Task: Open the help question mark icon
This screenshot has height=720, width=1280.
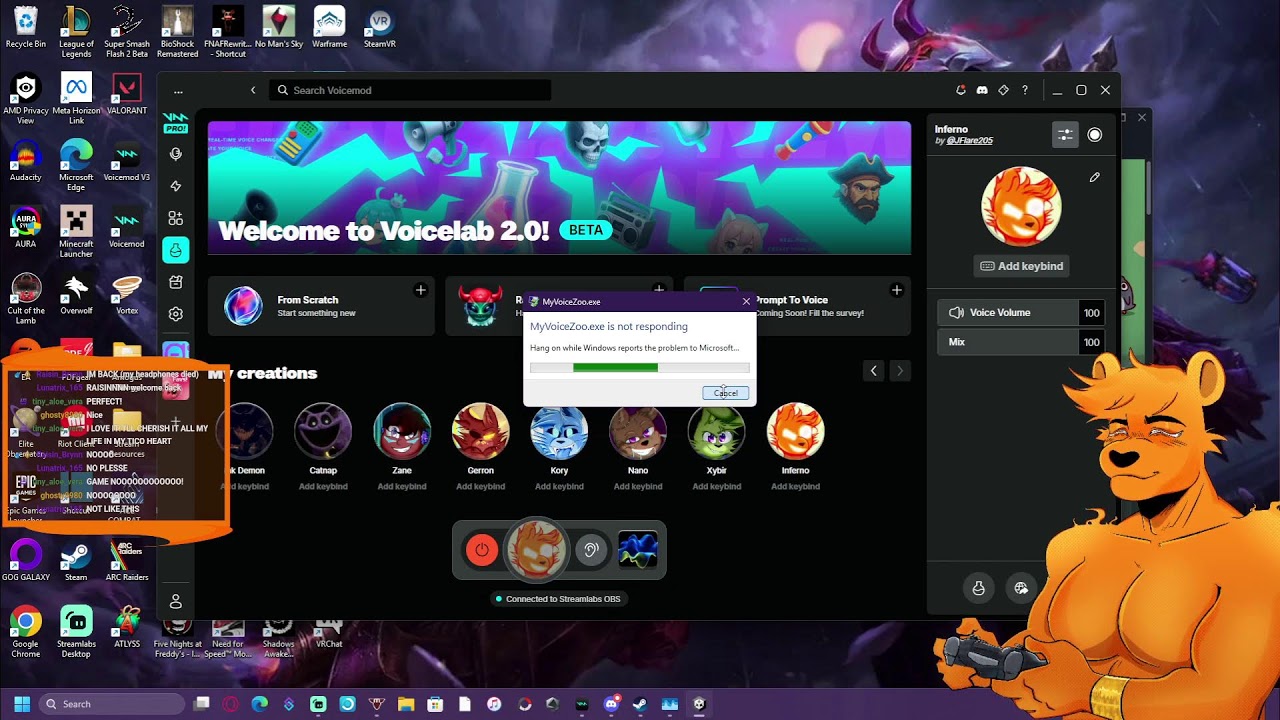Action: tap(1024, 90)
